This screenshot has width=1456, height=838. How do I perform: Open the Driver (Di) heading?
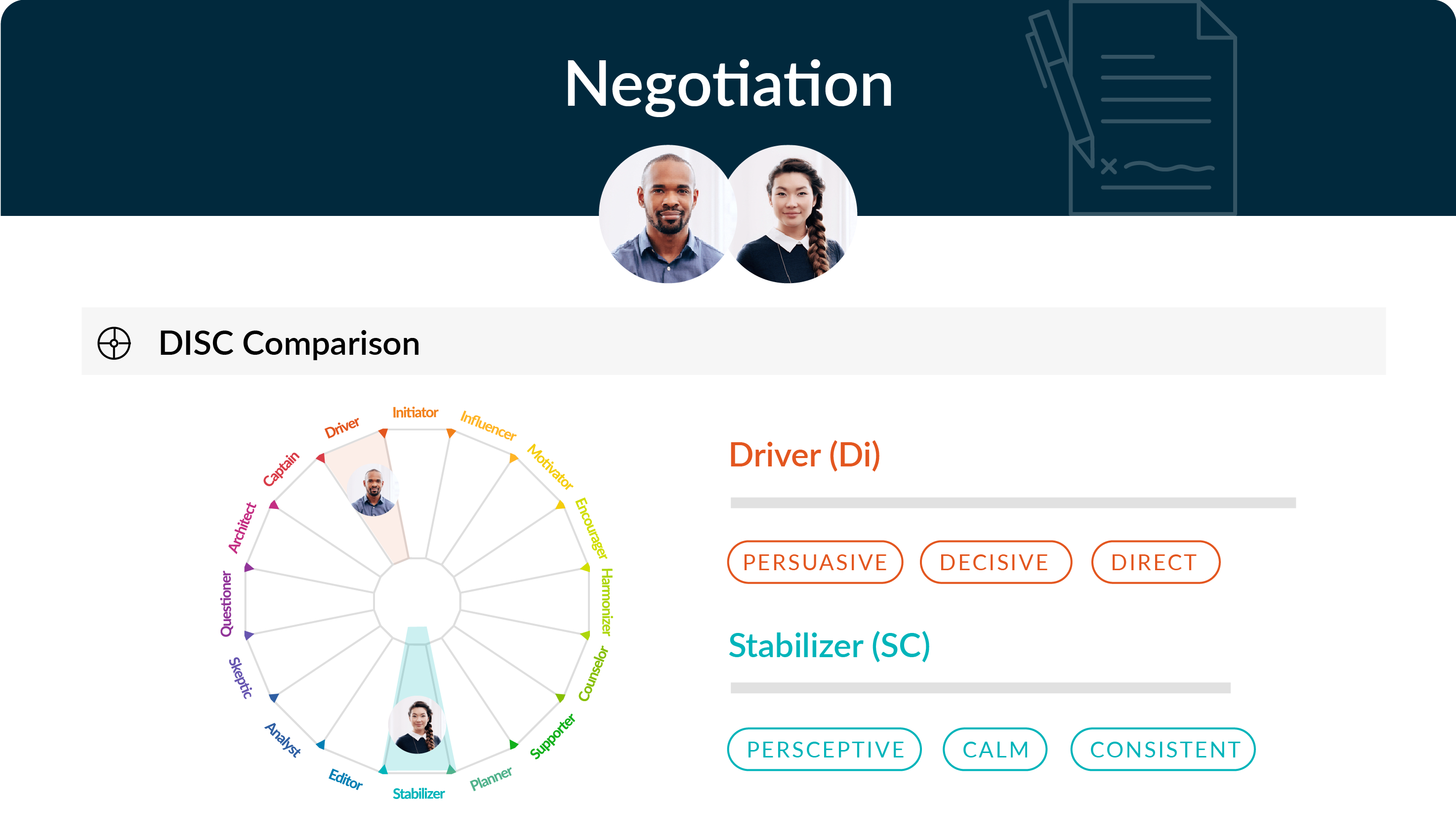[804, 455]
